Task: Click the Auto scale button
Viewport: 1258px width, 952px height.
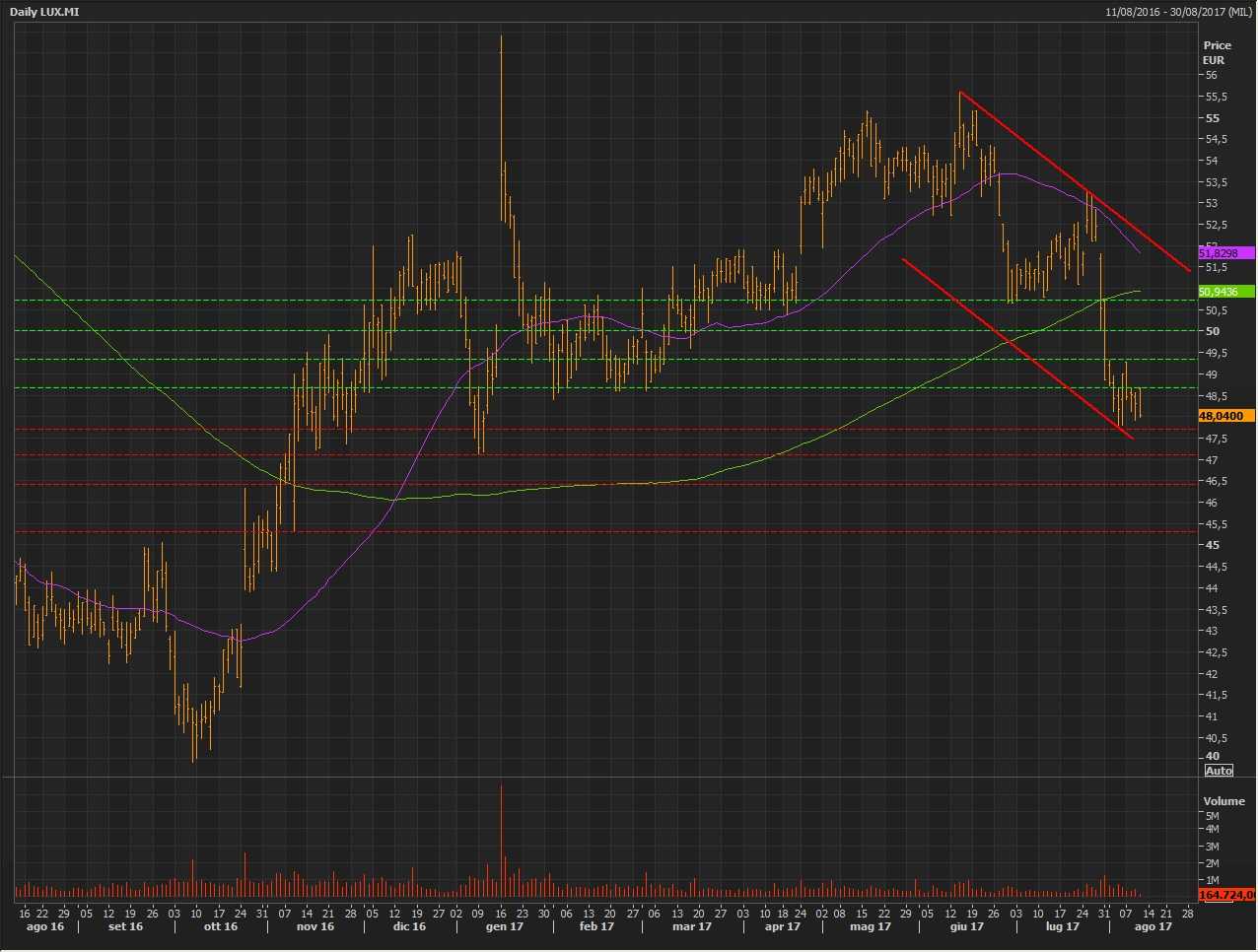Action: (1219, 771)
